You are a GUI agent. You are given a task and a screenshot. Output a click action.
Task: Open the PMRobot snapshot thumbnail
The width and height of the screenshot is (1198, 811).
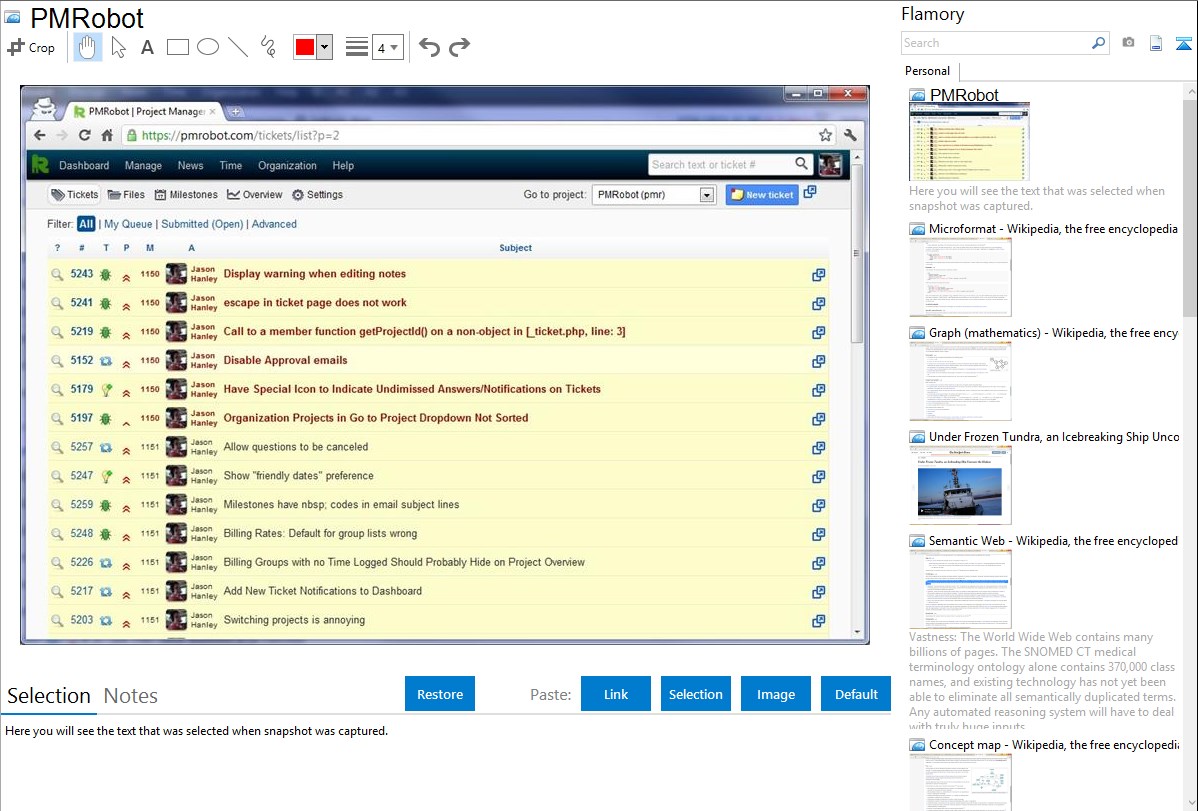point(969,142)
